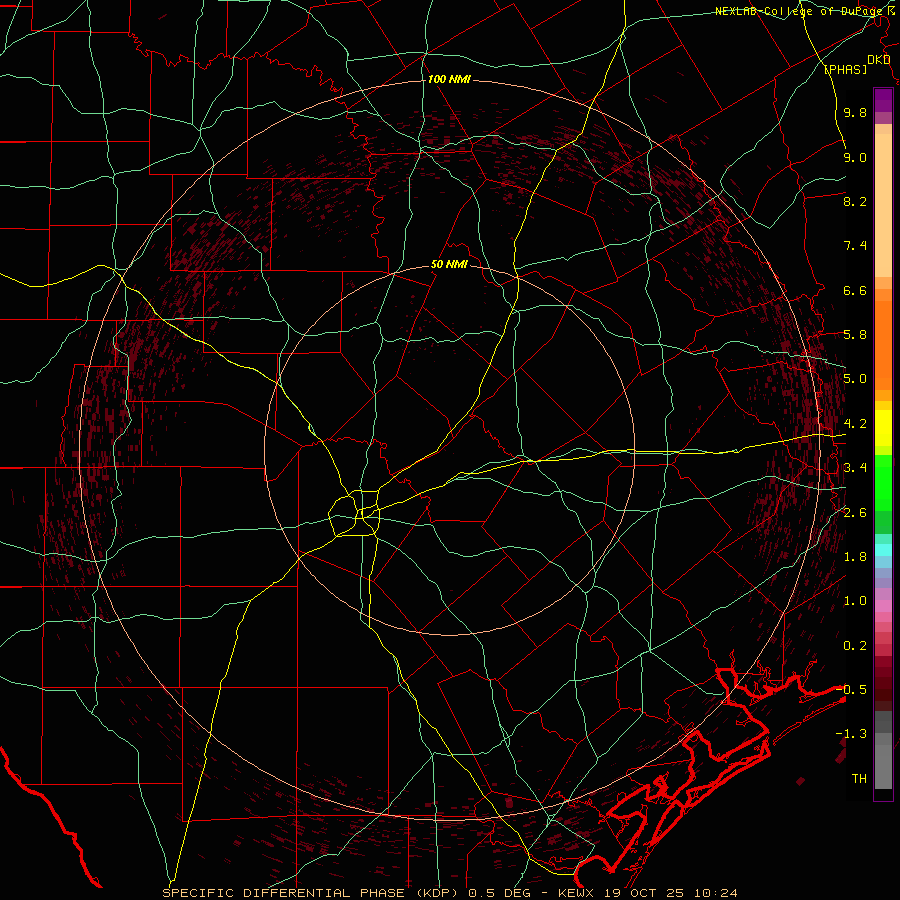Click the [PHAS] units label
900x900 pixels.
pos(845,69)
